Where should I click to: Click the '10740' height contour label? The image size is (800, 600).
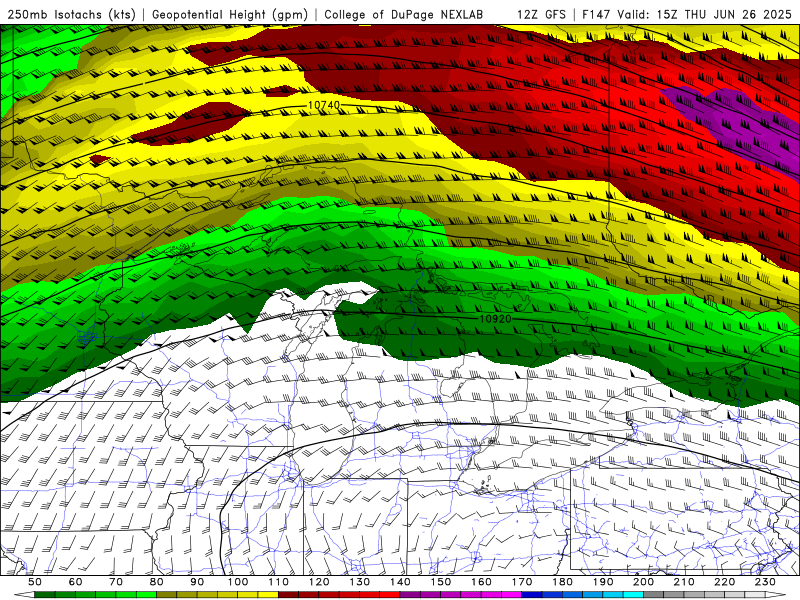click(323, 105)
